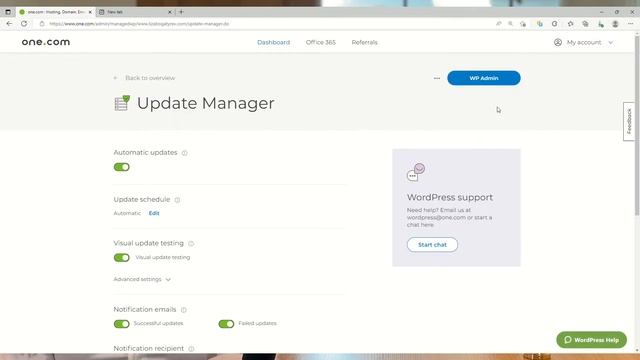Click the address bar URL

coord(139,24)
